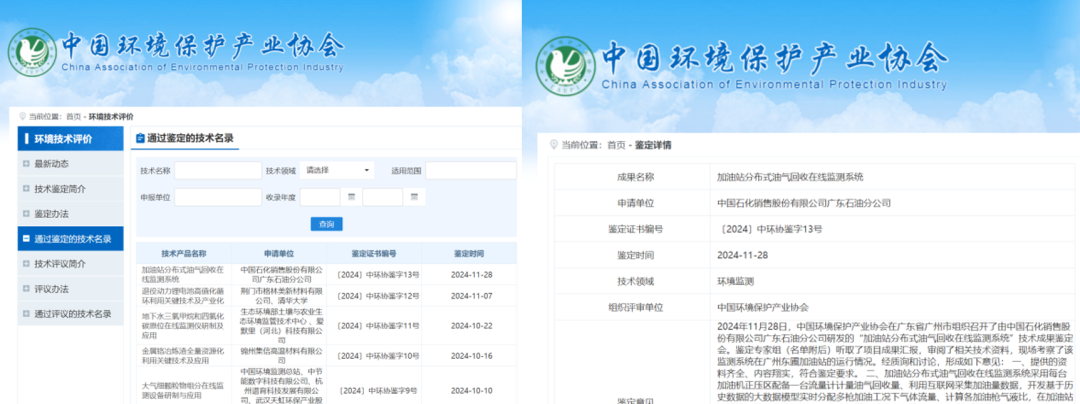Select certificate number 中环协鉴字13号 in the list table
1080x404 pixels.
[x=378, y=275]
